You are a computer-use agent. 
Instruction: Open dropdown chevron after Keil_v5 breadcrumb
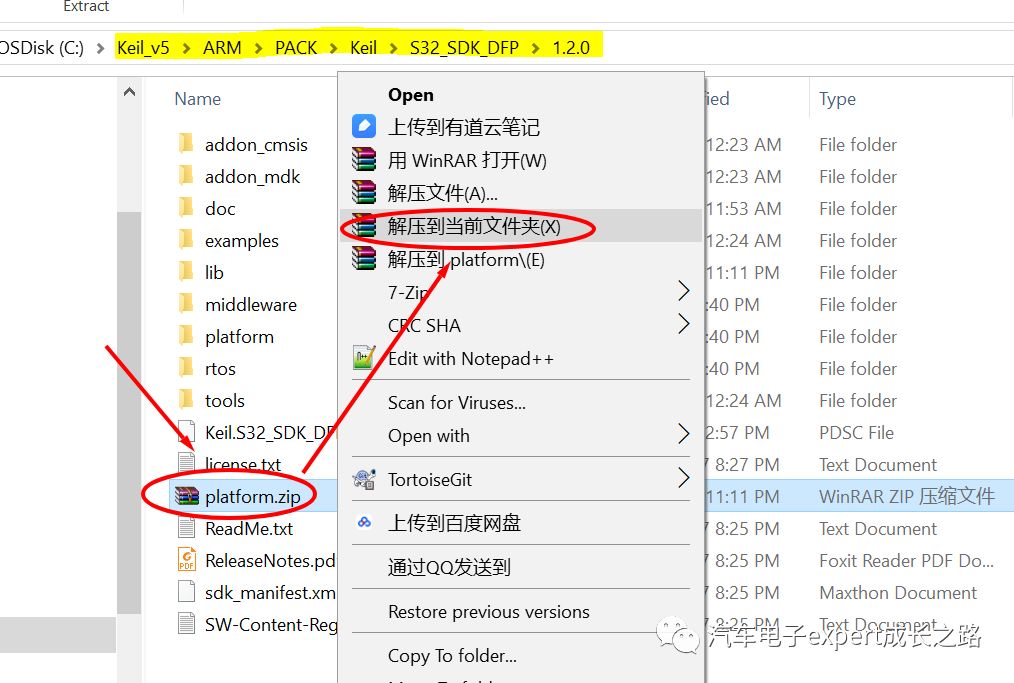tap(186, 48)
